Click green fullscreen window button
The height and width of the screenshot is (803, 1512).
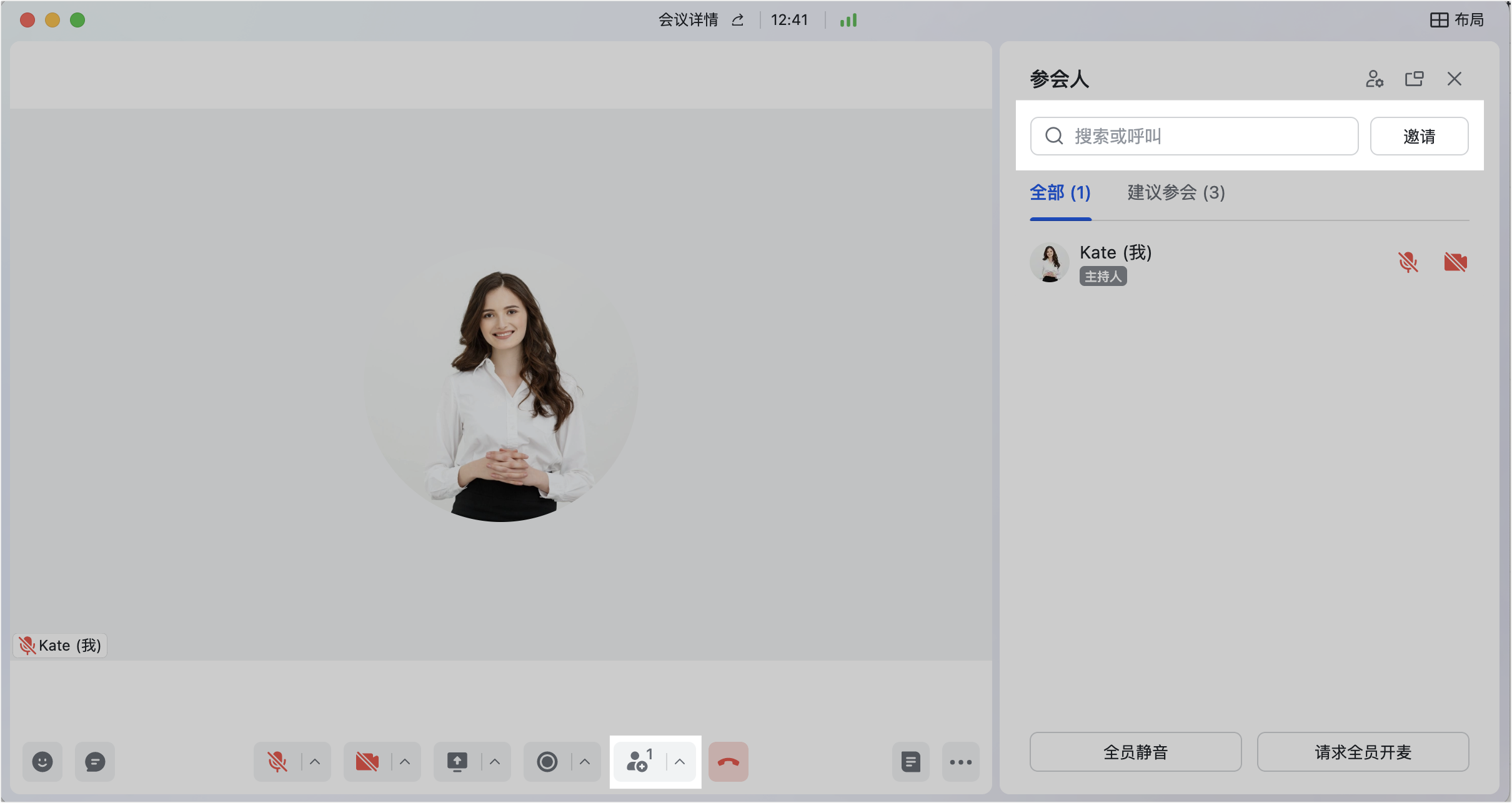pyautogui.click(x=77, y=20)
